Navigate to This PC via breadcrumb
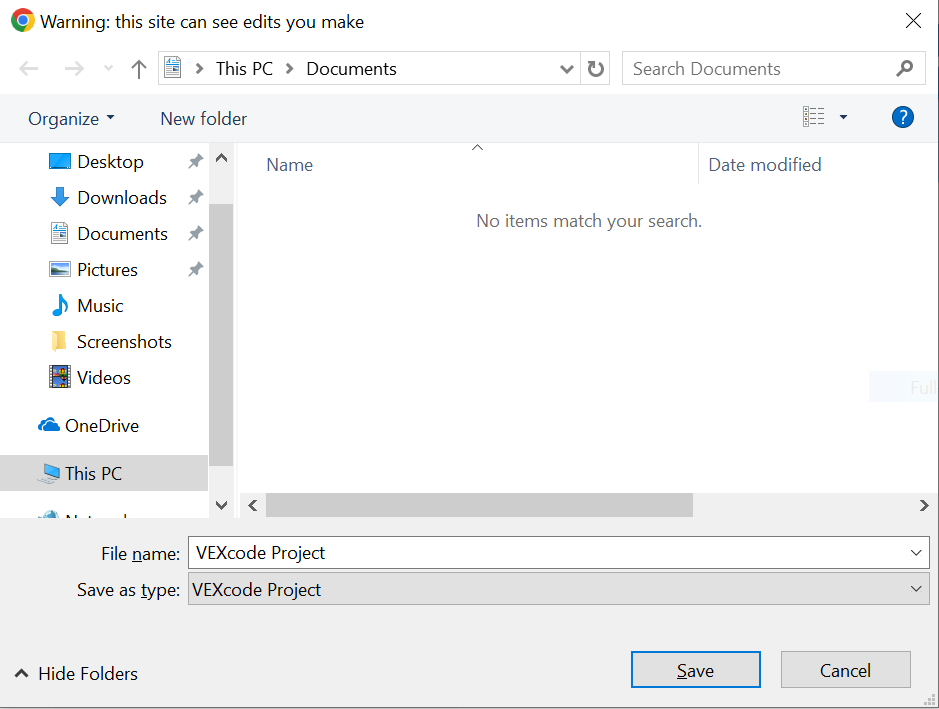This screenshot has width=939, height=709. point(244,68)
